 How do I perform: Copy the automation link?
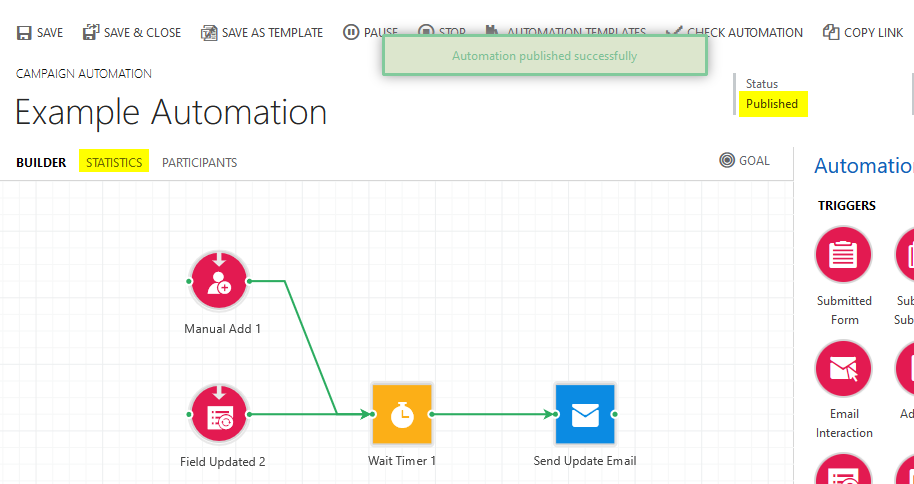click(x=863, y=33)
